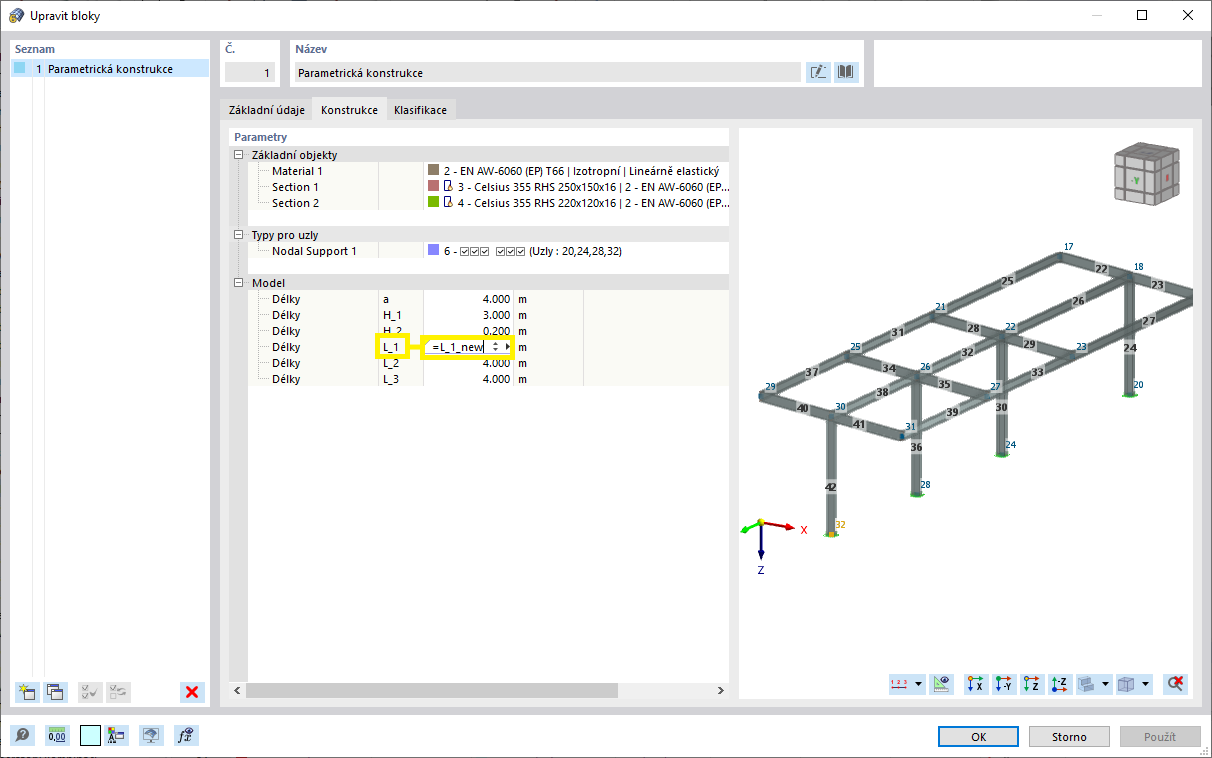
Task: Toggle the dimension visibility icon with eye
Action: [941, 684]
